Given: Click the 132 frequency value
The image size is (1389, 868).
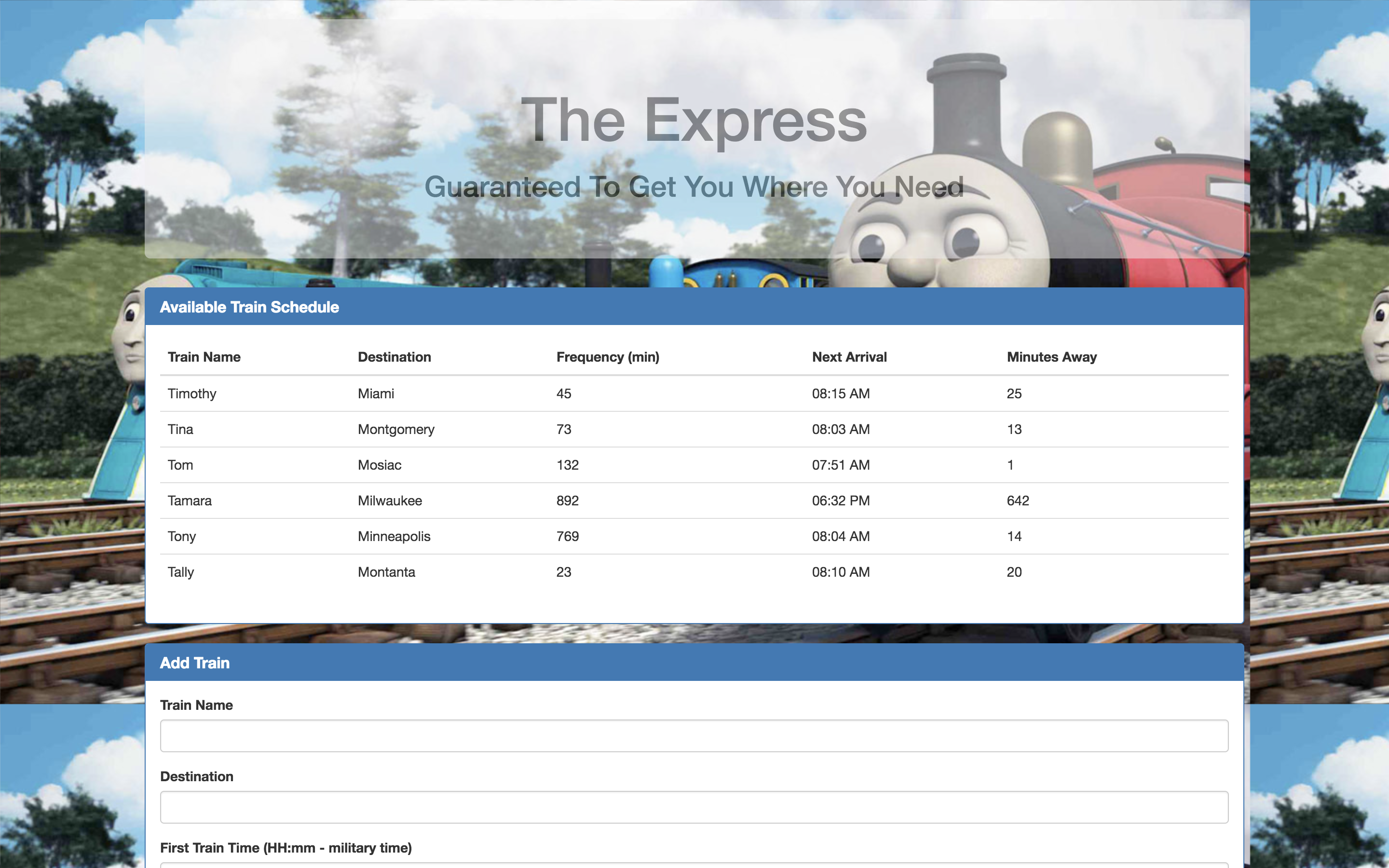Looking at the screenshot, I should pyautogui.click(x=567, y=465).
